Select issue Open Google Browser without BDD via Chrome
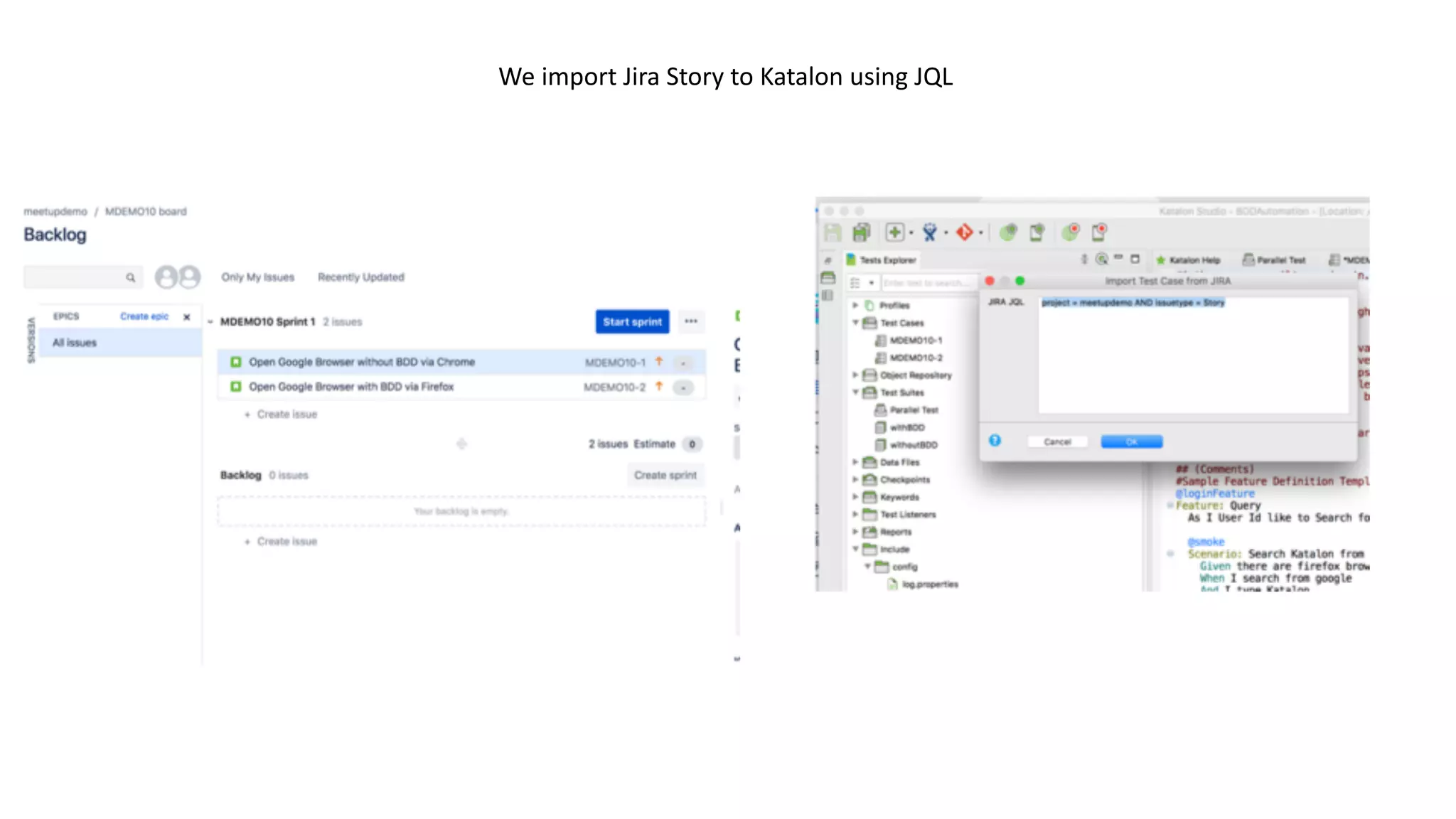Image resolution: width=1456 pixels, height=819 pixels. click(461, 362)
